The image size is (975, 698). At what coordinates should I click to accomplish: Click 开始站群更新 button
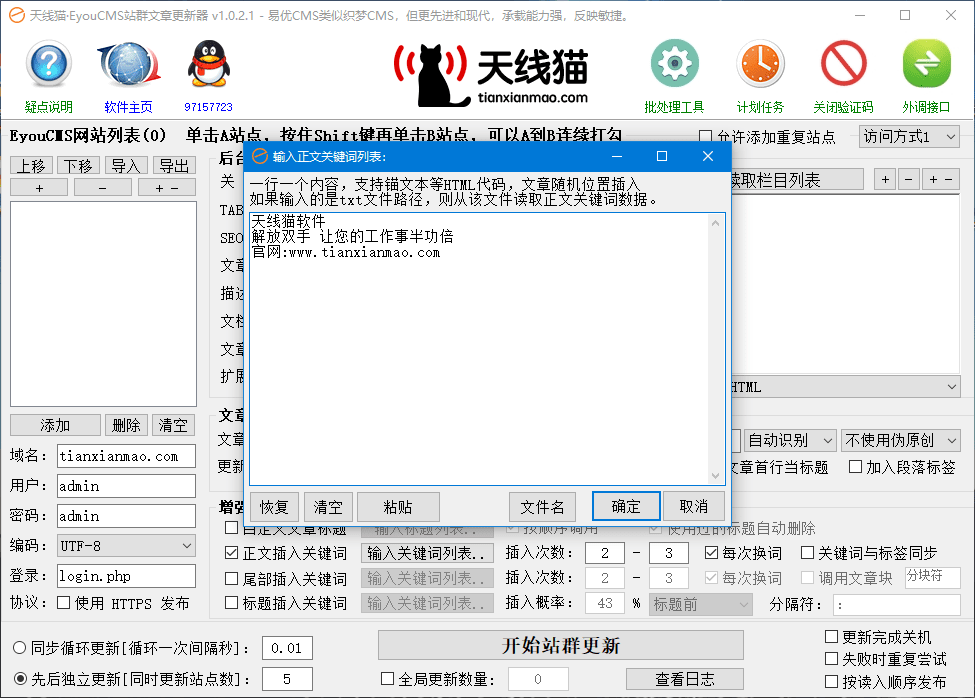point(561,645)
